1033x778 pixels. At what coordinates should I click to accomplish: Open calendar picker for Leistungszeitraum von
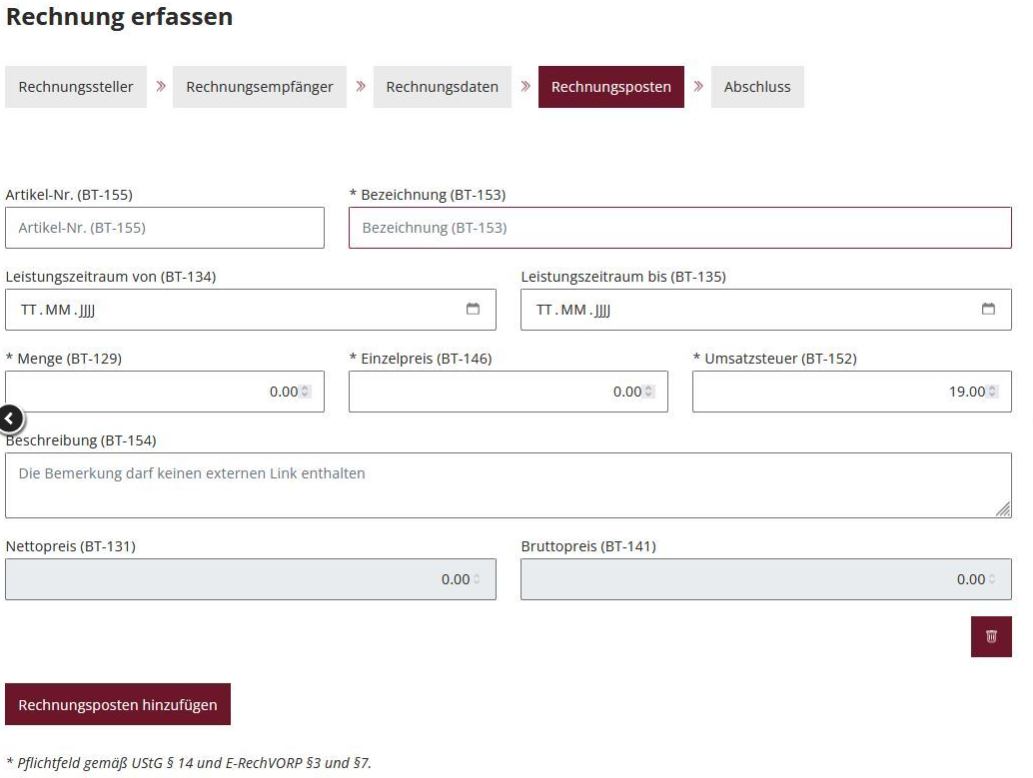(x=474, y=309)
